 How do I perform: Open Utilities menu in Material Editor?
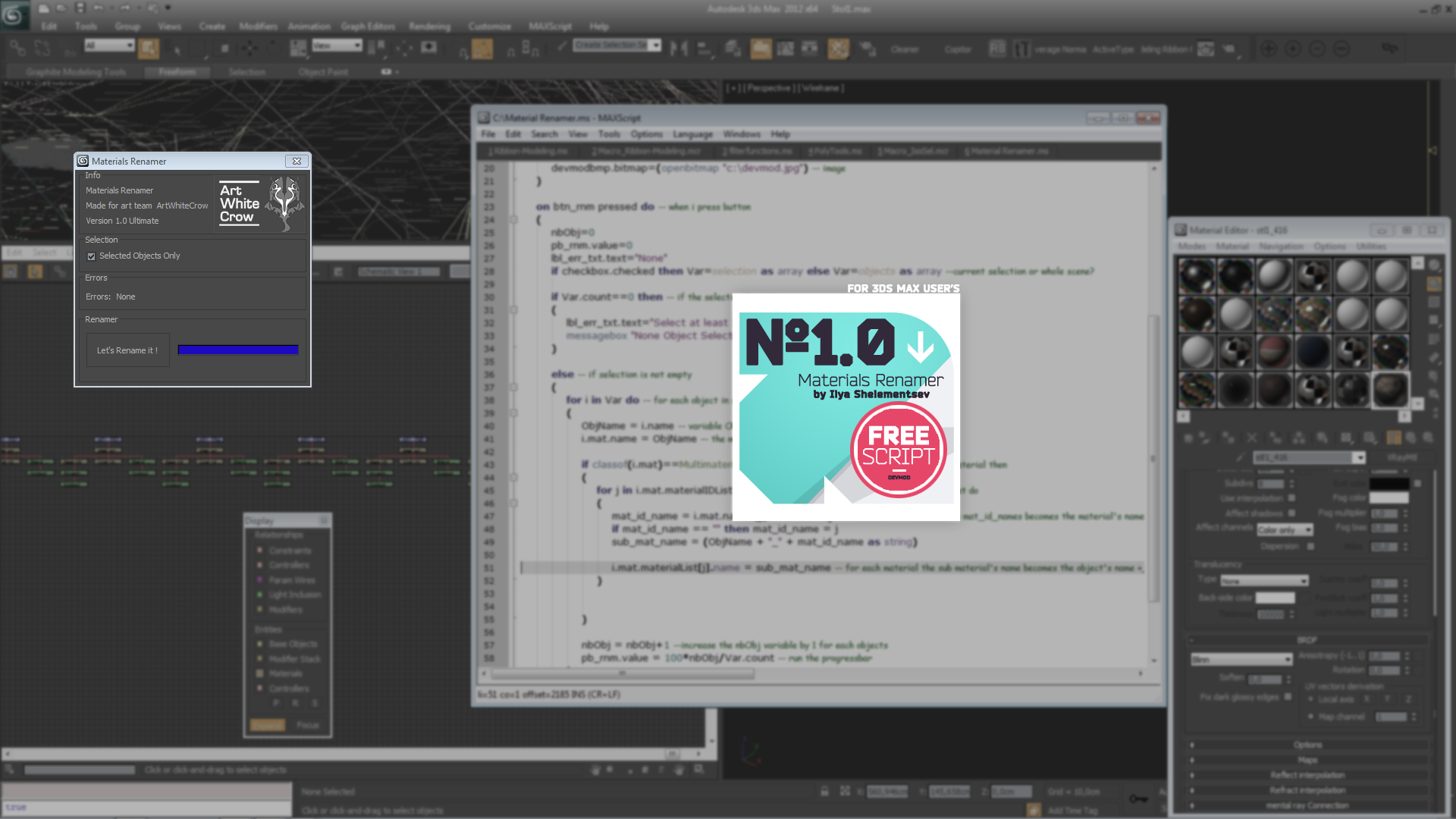1370,246
